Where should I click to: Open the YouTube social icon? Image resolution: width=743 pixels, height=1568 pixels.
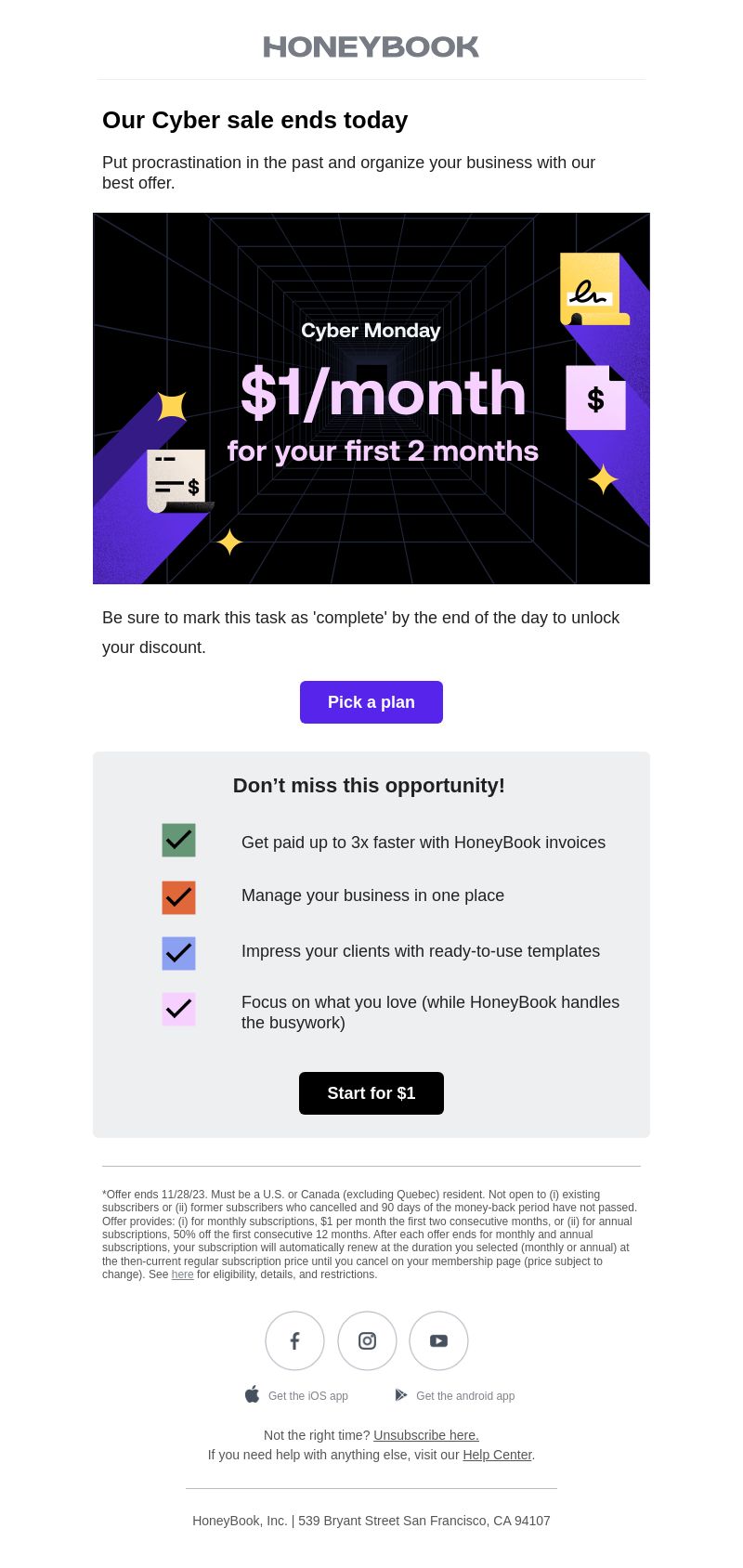click(438, 1340)
